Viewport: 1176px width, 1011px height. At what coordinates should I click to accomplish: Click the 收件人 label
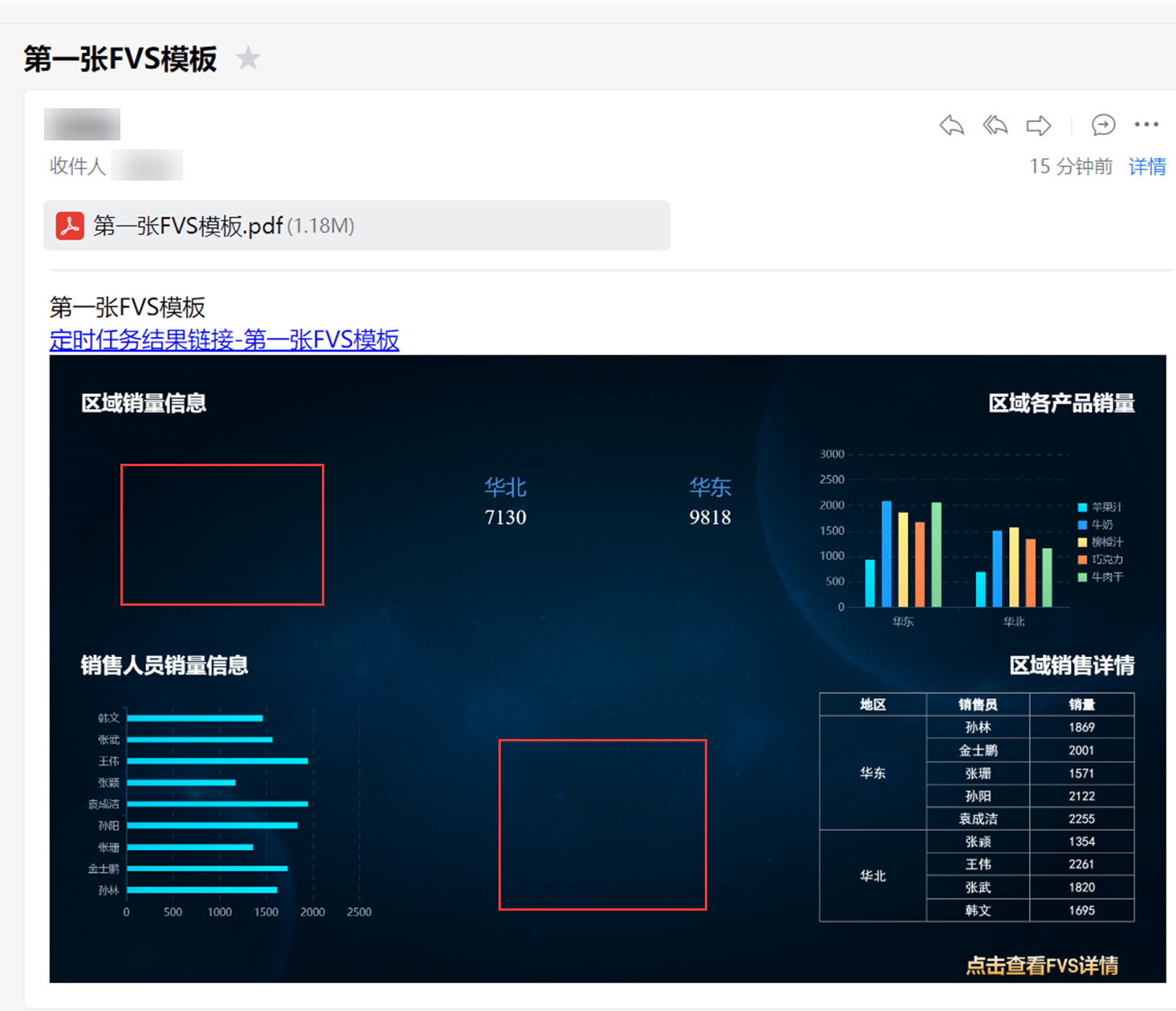coord(77,166)
